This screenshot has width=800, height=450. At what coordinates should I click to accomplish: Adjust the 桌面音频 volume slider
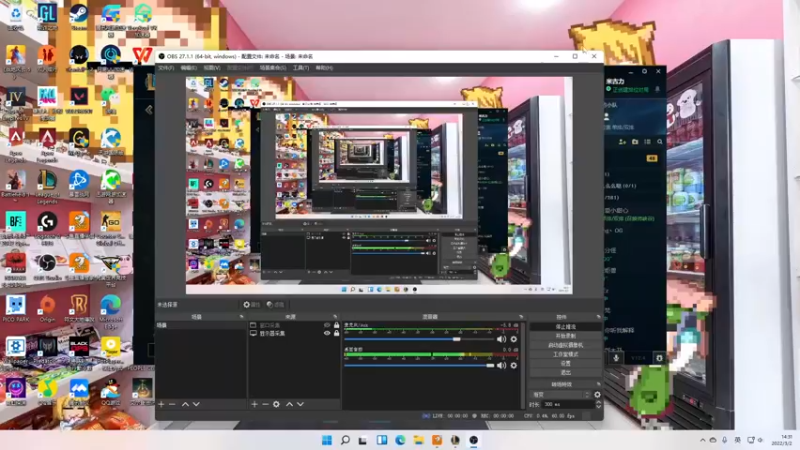419,365
